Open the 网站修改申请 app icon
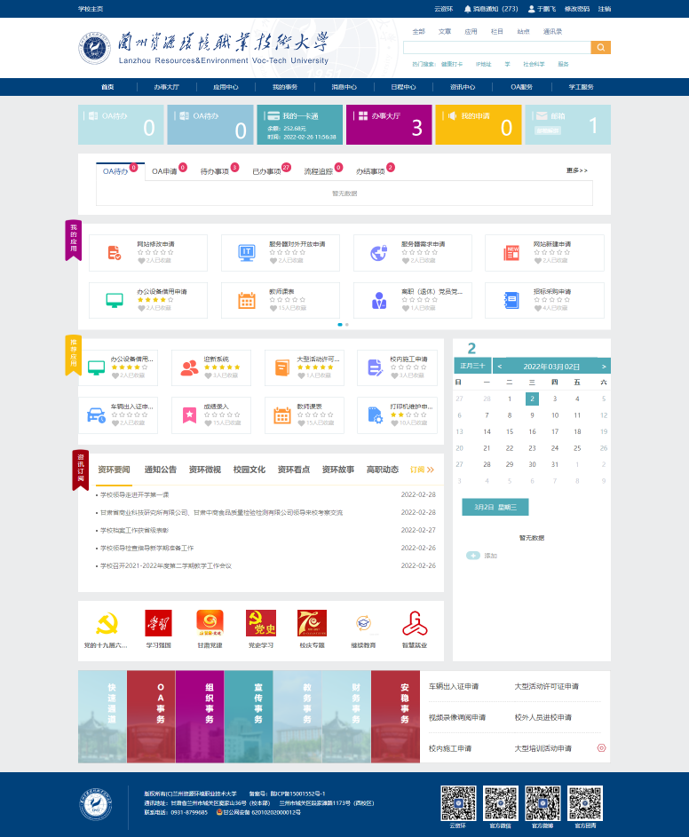Viewport: 689px width, 837px height. click(113, 252)
